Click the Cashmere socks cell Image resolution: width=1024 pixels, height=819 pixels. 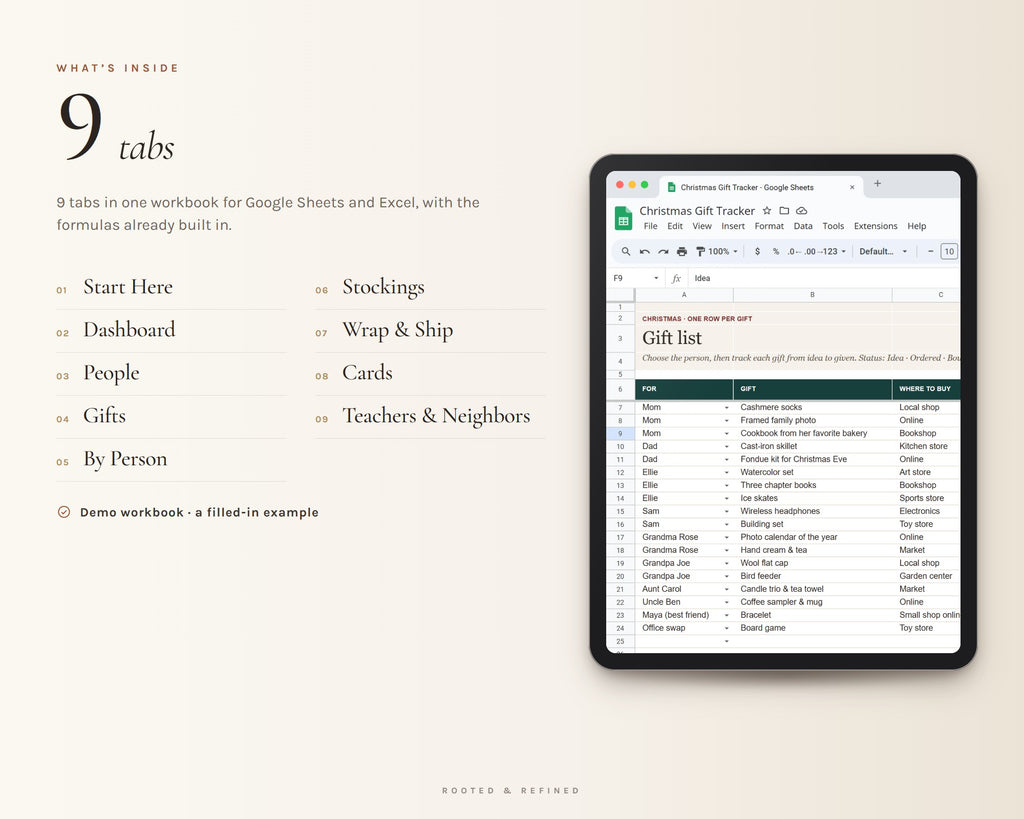tap(812, 408)
